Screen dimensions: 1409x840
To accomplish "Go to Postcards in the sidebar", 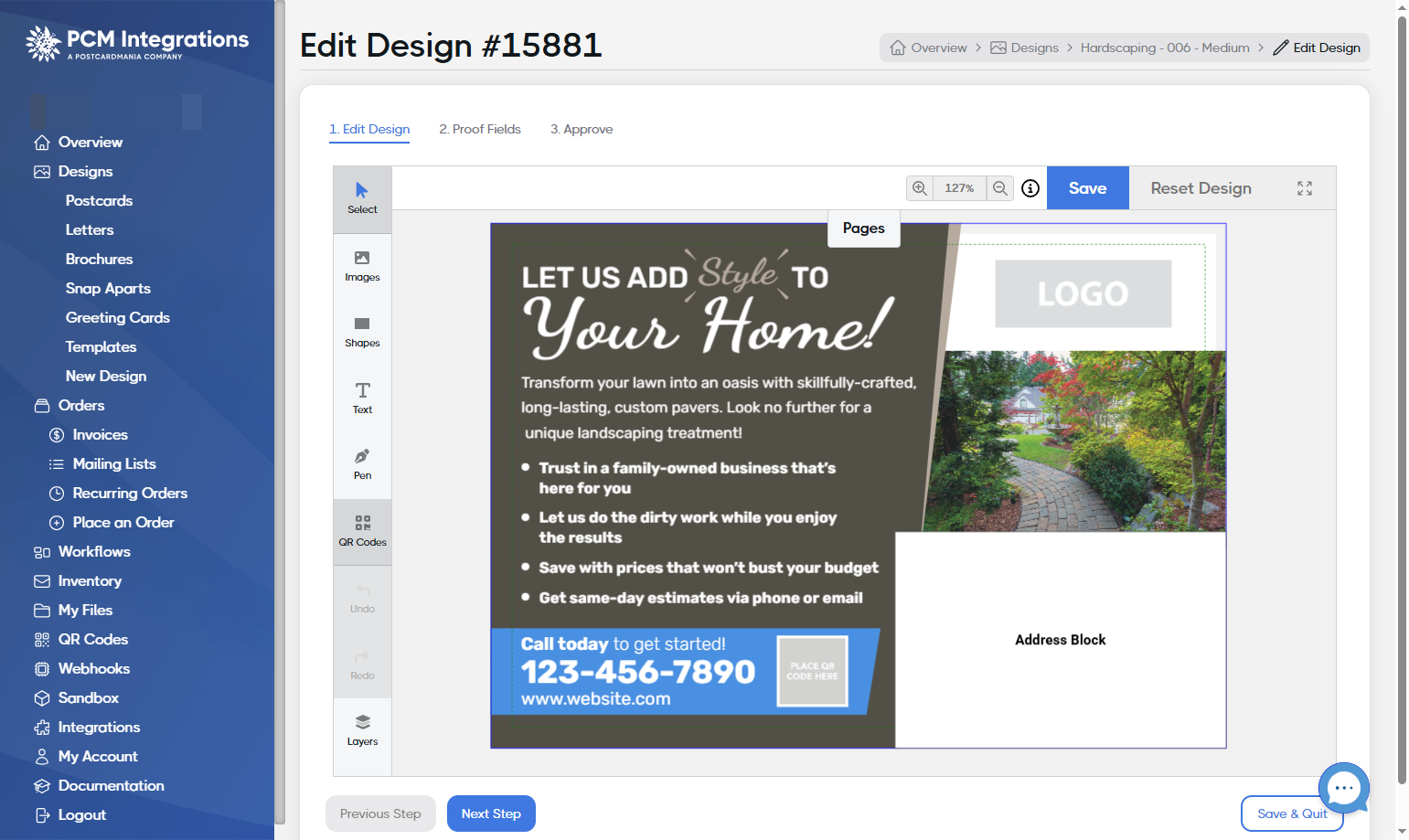I will click(x=99, y=201).
